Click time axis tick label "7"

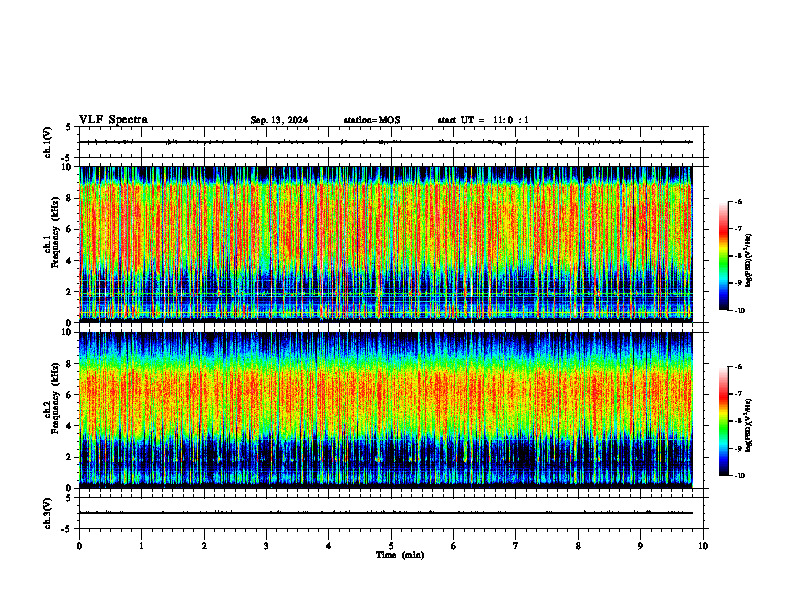[516, 546]
